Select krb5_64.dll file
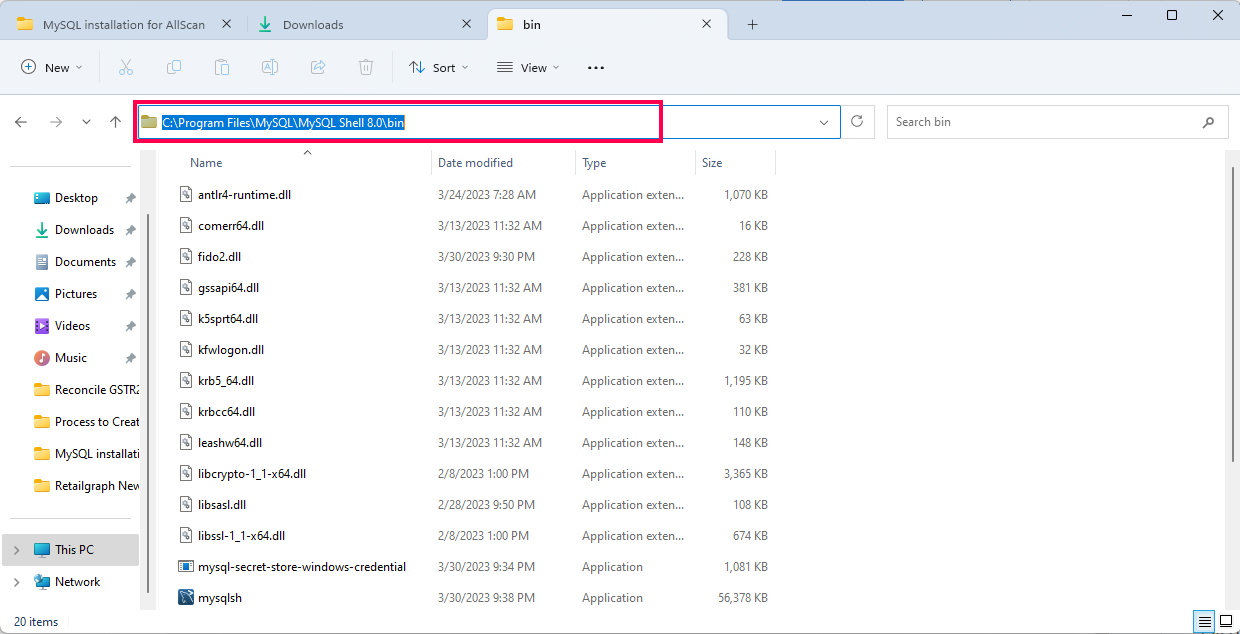Viewport: 1240px width, 634px height. tap(226, 381)
